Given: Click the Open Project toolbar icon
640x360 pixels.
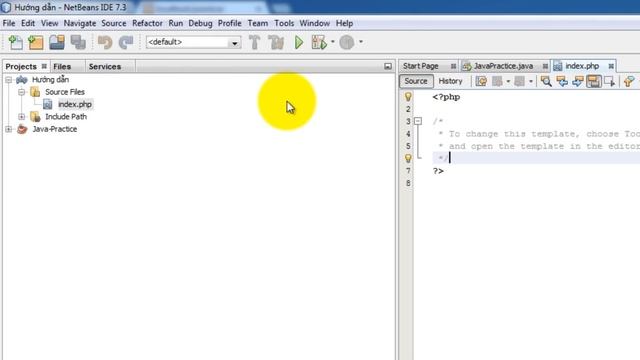Looking at the screenshot, I should pos(57,42).
